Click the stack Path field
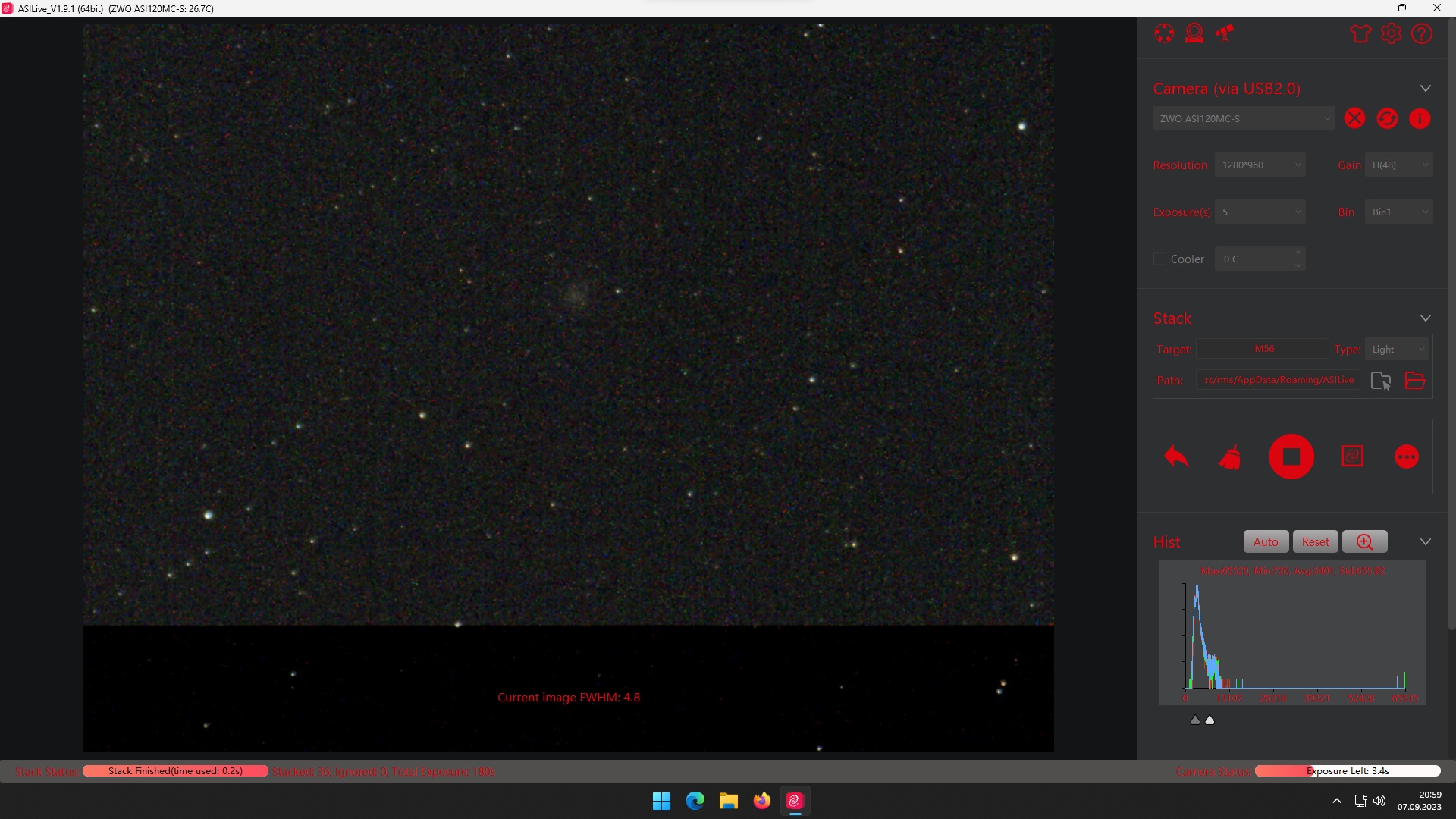The image size is (1456, 819). click(x=1279, y=380)
